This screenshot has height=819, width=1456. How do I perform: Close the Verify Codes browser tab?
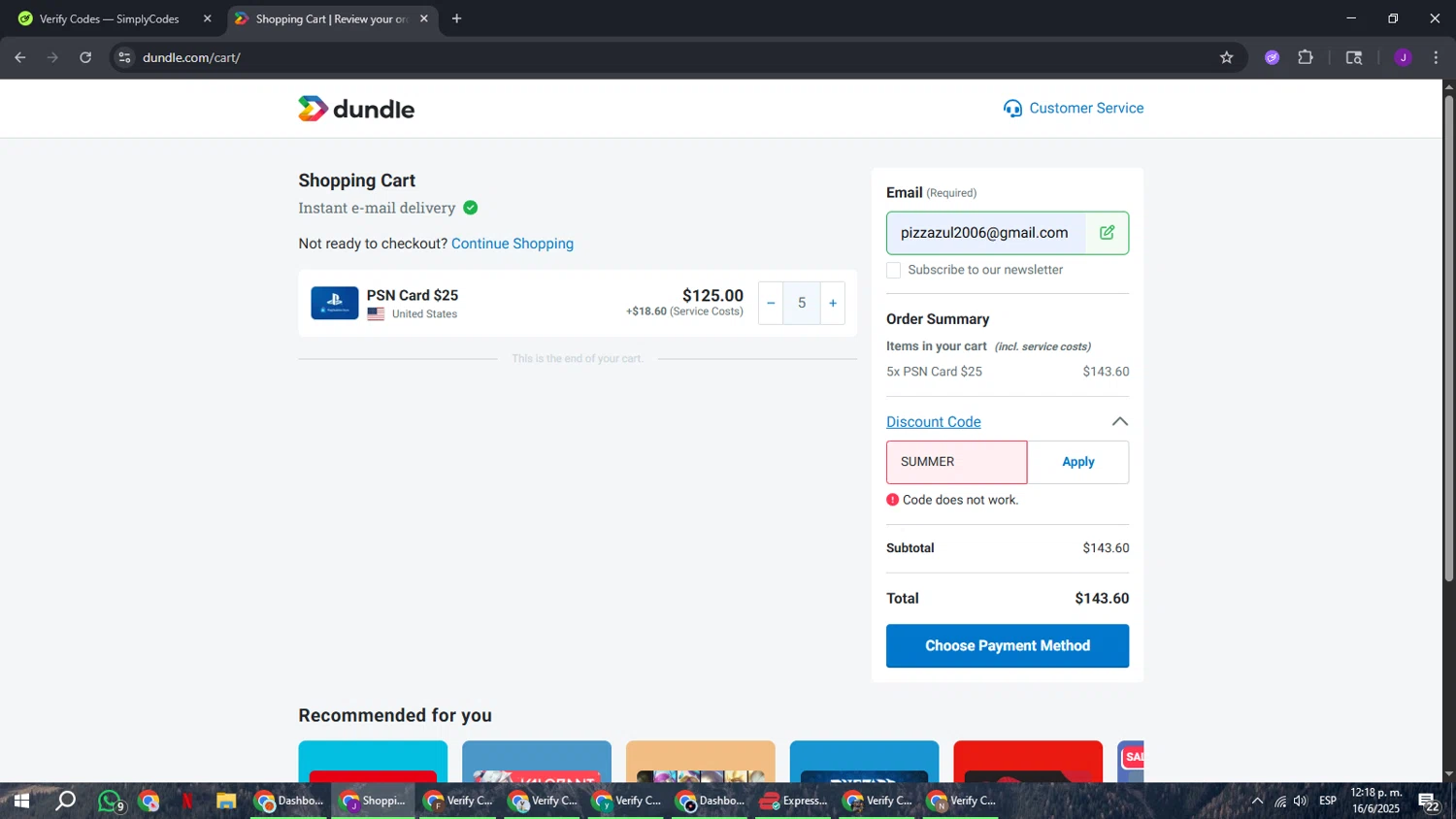click(x=207, y=18)
